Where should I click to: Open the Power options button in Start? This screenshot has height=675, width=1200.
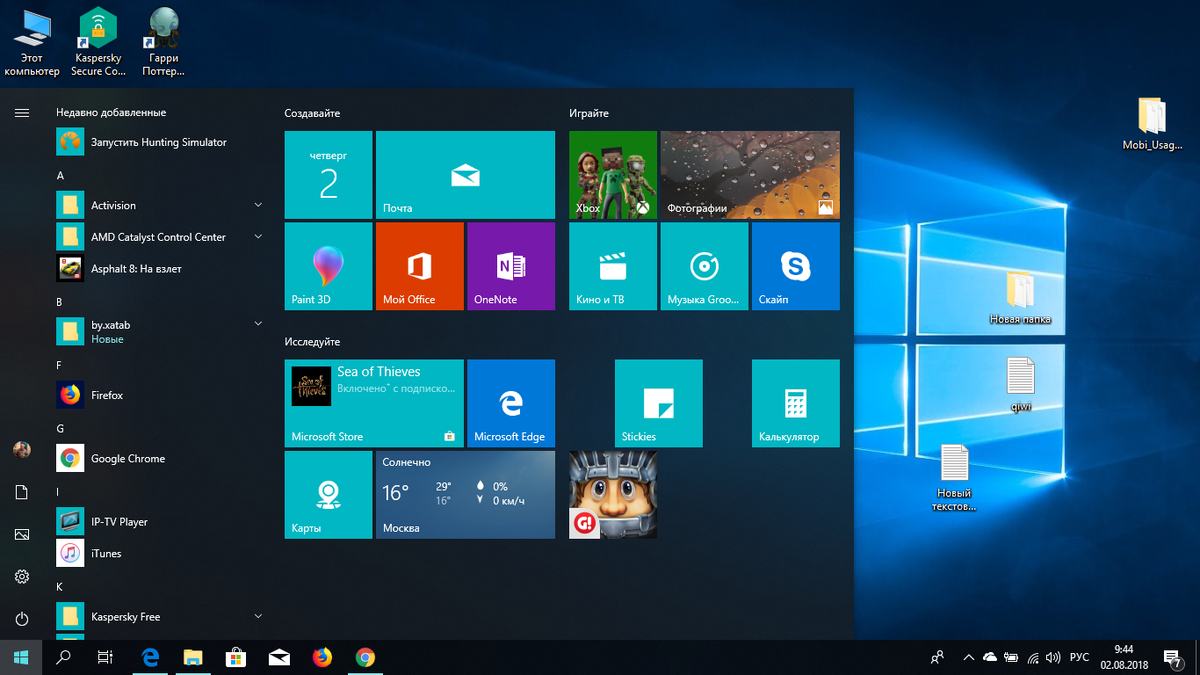[x=22, y=619]
